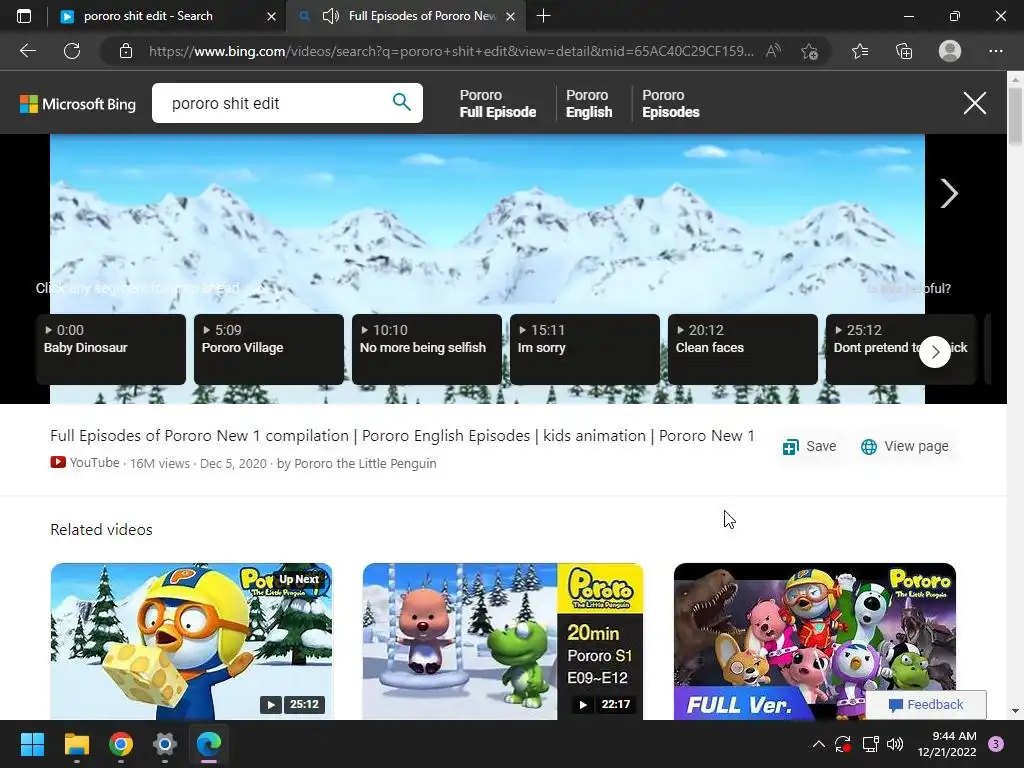Go to the next video arrow
This screenshot has width=1024, height=768.
point(949,193)
